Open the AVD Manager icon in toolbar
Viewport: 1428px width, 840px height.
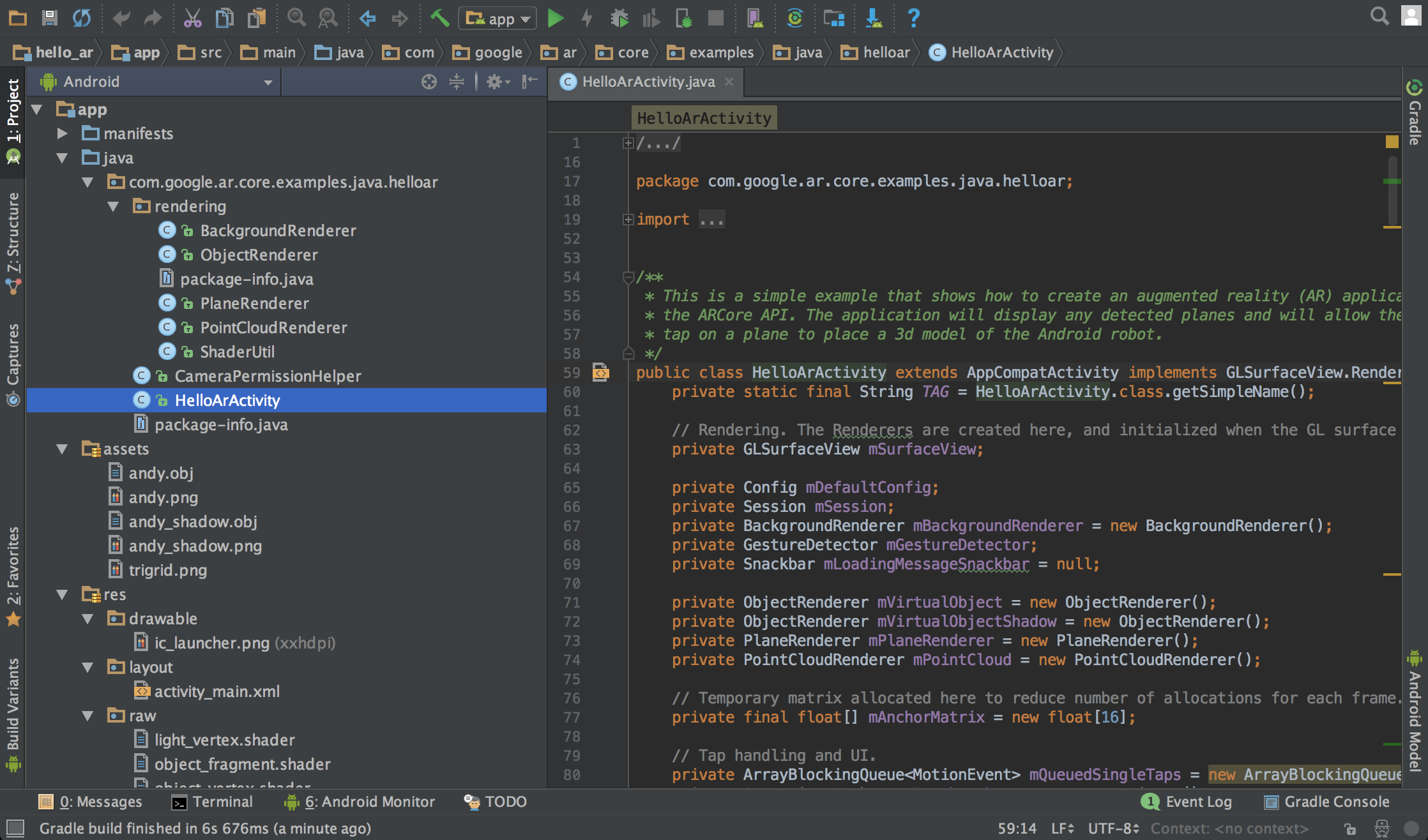click(755, 19)
